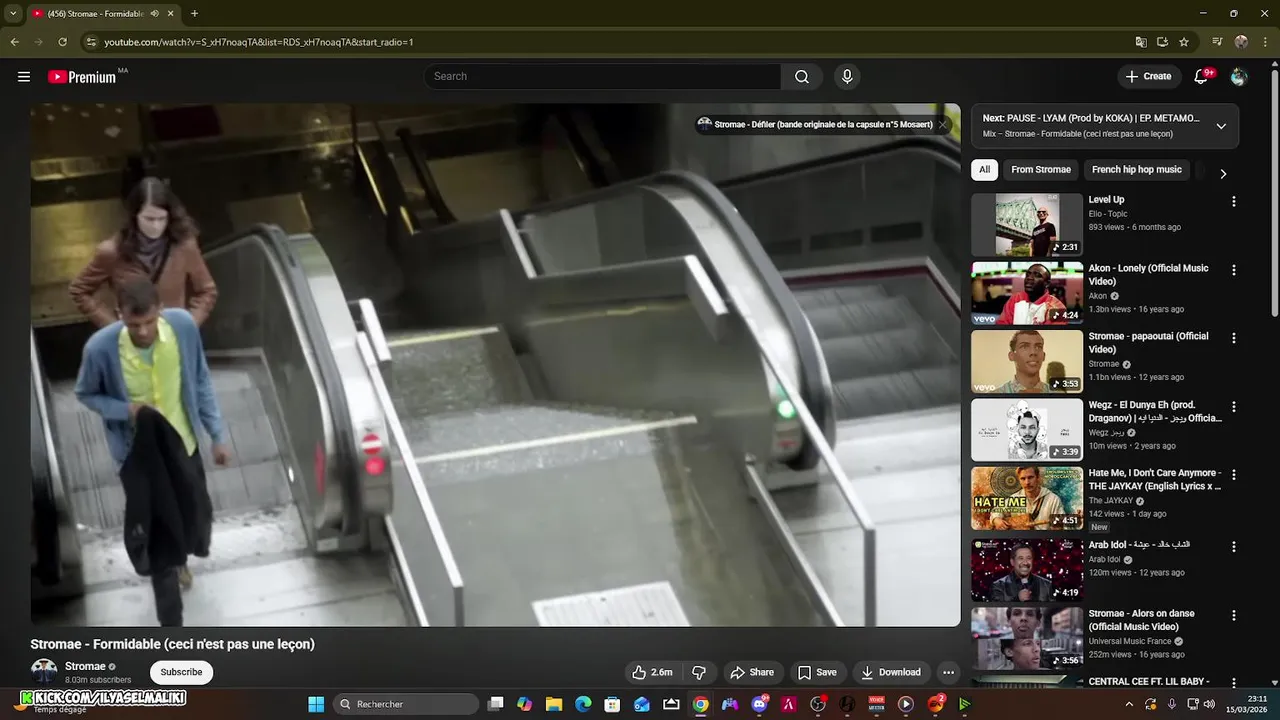Screen dimensions: 1280x720
Task: Select the From Stromae filter chip
Action: (x=1041, y=170)
